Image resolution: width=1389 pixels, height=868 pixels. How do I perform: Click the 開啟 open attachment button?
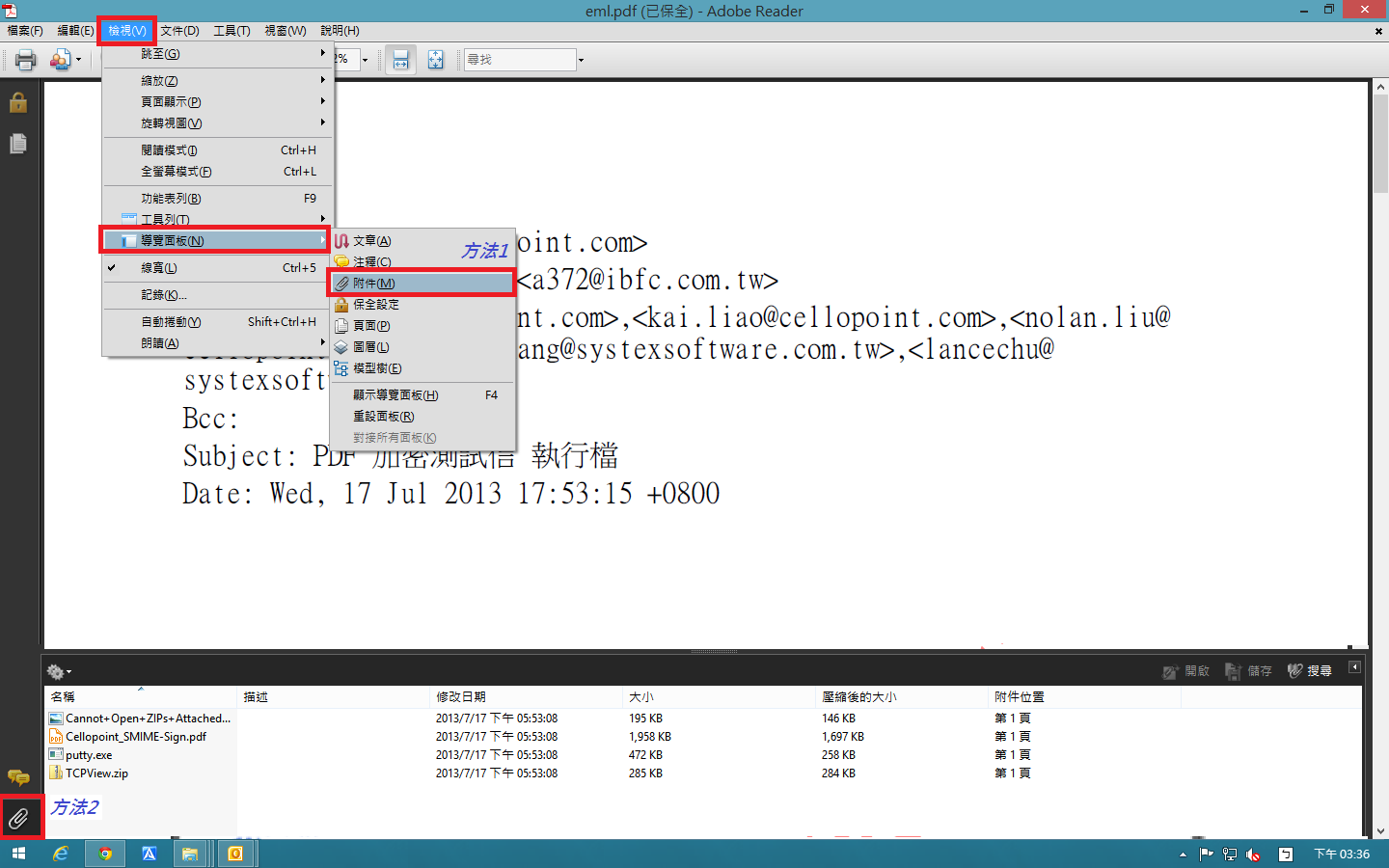click(1186, 671)
